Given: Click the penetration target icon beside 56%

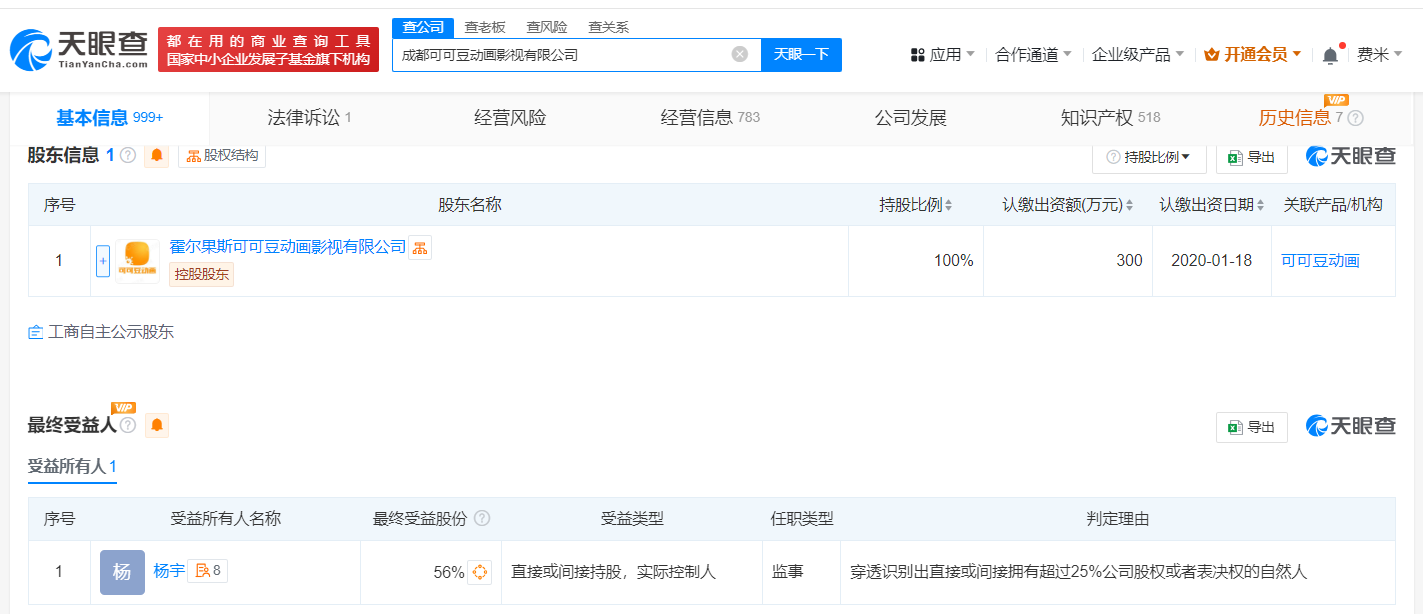Looking at the screenshot, I should tap(480, 572).
